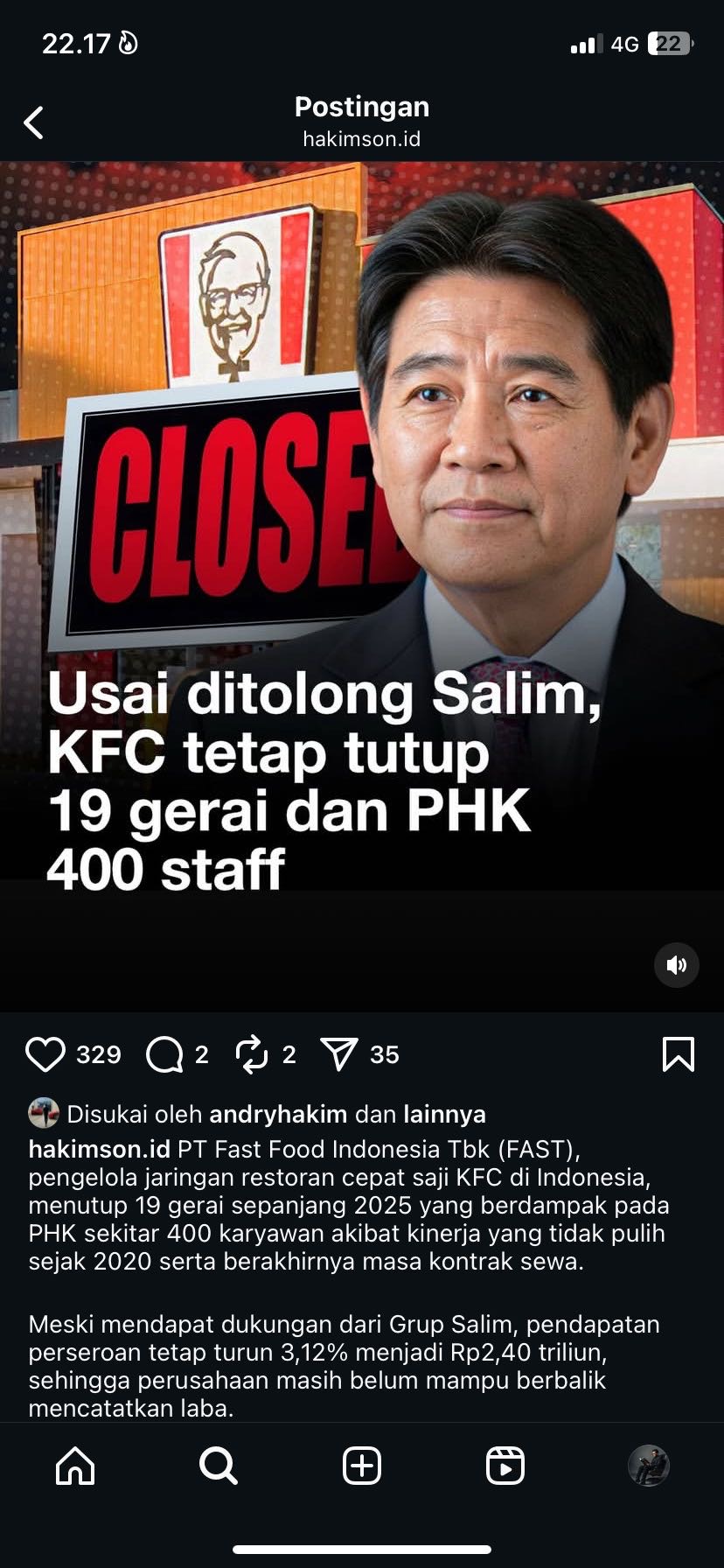Share post with paper plane icon
Image resolution: width=724 pixels, height=1568 pixels.
click(x=339, y=1054)
